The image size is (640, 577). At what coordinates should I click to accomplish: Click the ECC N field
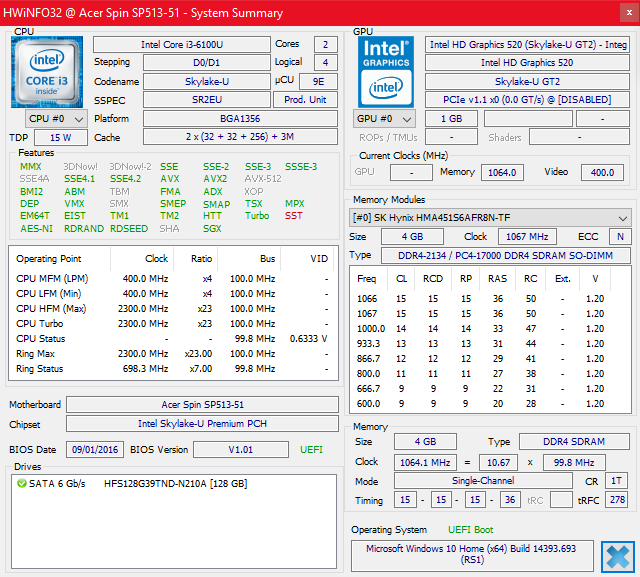(620, 237)
